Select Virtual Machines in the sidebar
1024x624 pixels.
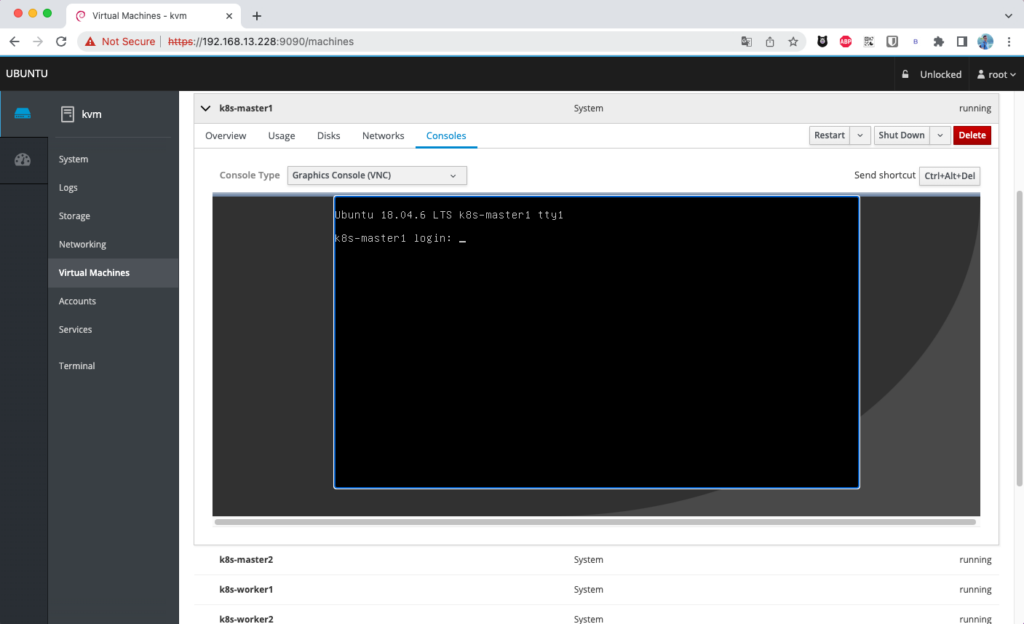click(113, 272)
